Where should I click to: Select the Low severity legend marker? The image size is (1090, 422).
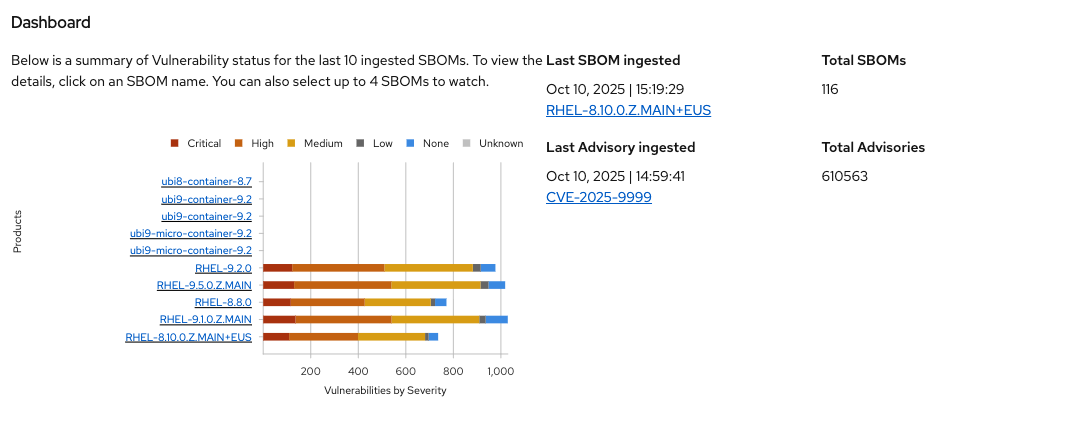click(360, 143)
